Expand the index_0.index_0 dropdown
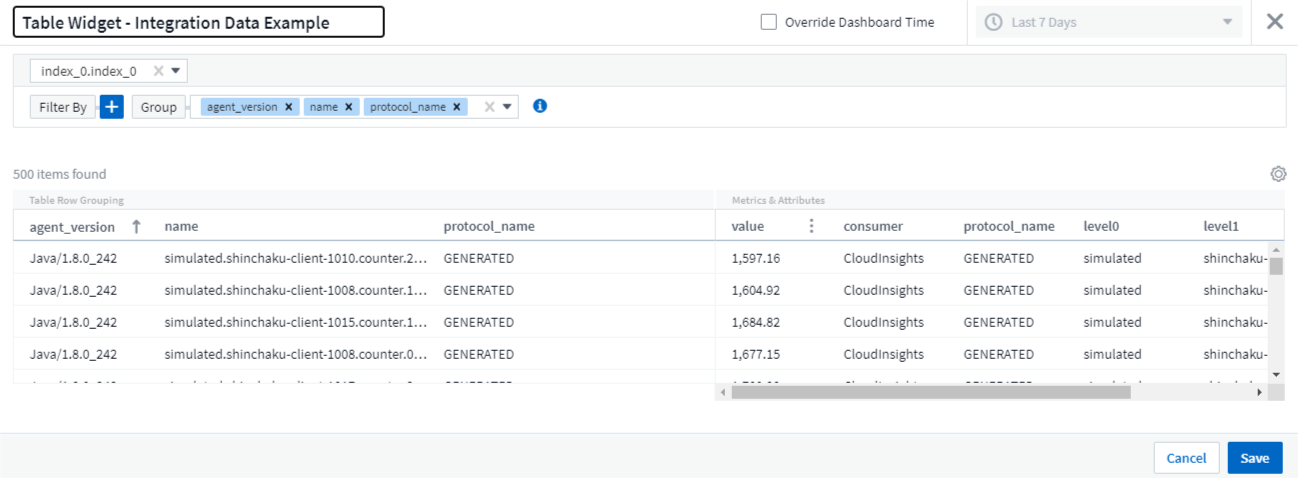Image resolution: width=1298 pixels, height=478 pixels. click(x=176, y=71)
